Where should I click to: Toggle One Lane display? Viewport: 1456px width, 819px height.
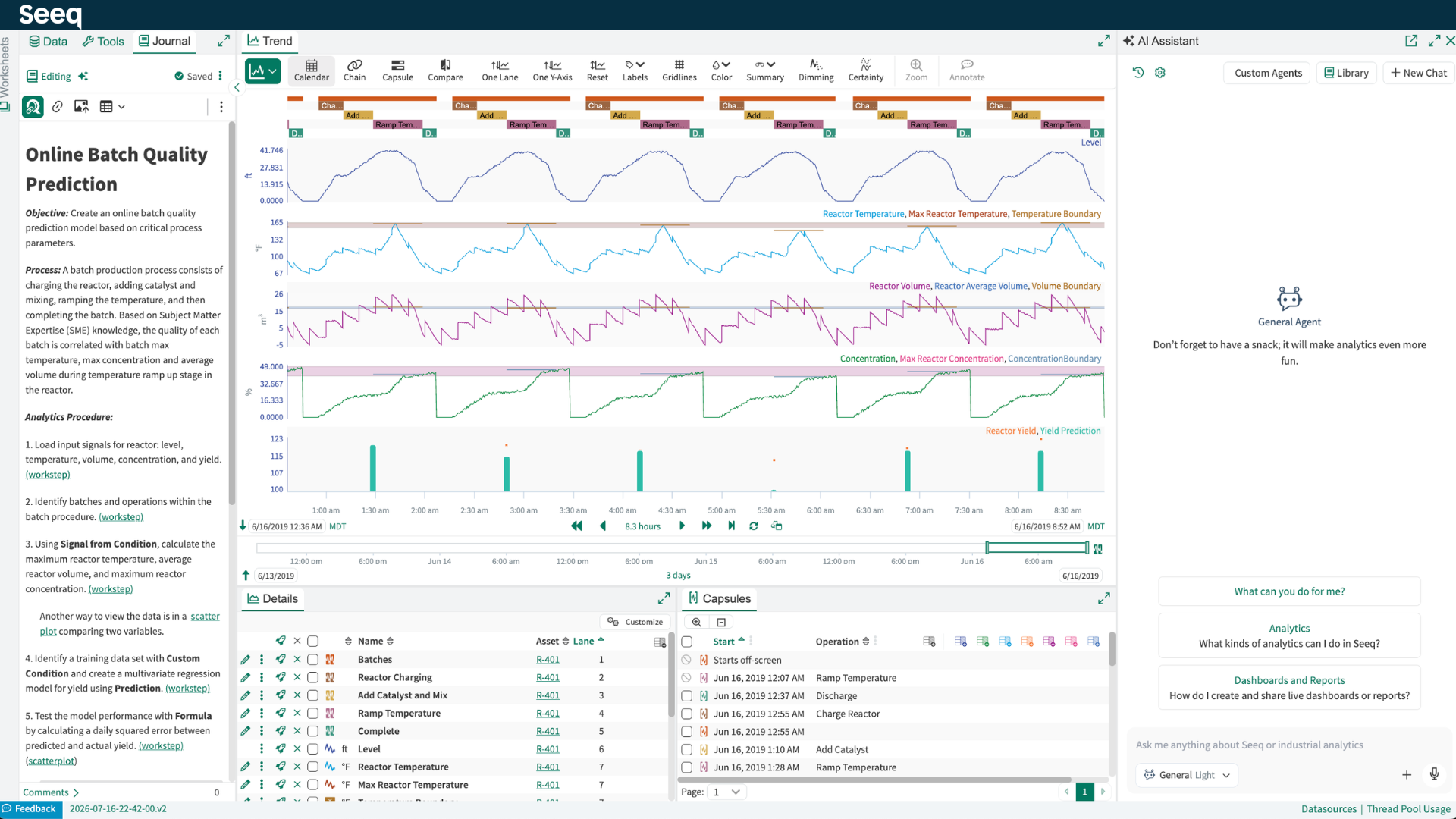[x=500, y=70]
